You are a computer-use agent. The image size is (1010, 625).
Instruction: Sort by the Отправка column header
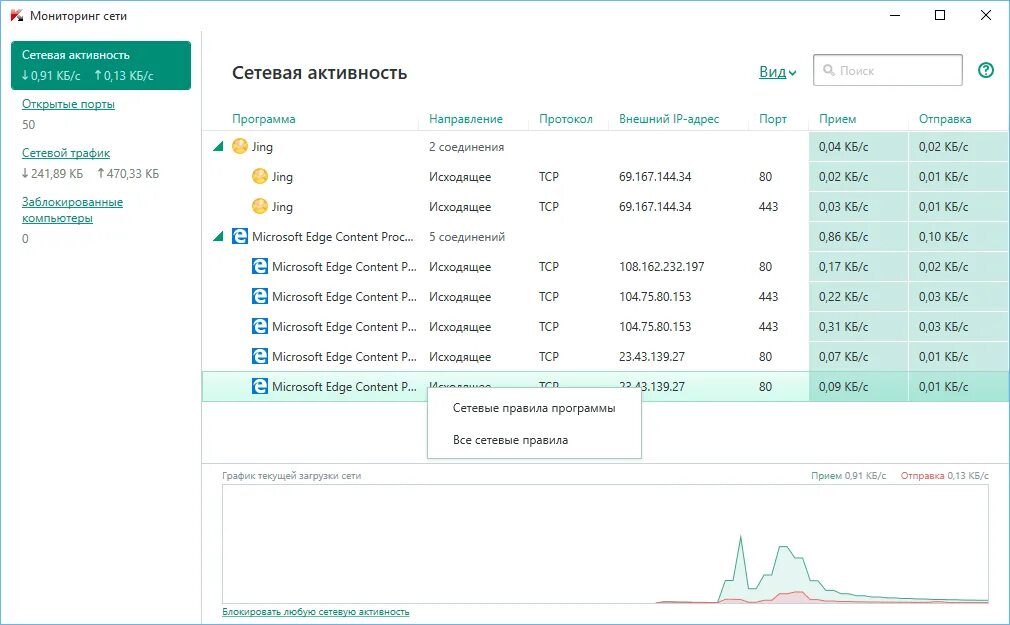pyautogui.click(x=945, y=119)
